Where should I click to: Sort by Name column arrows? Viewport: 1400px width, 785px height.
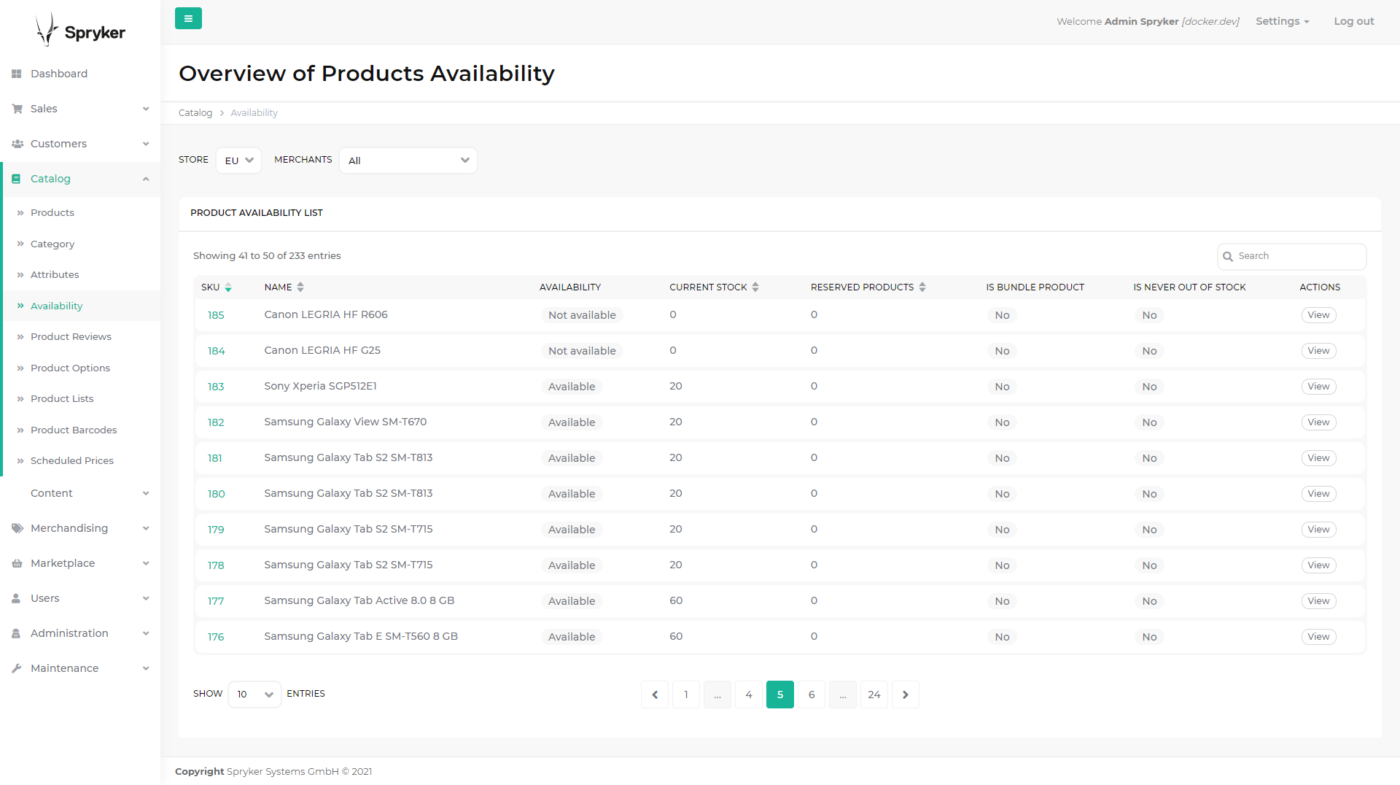coord(300,287)
